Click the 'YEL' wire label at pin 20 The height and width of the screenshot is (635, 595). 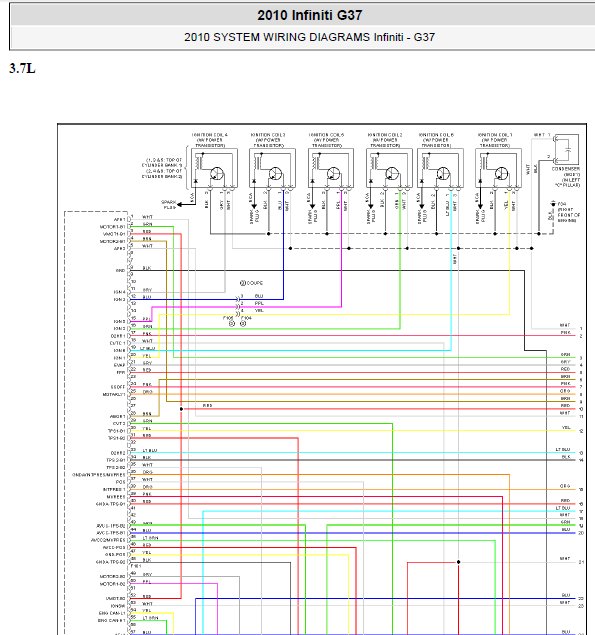[x=147, y=356]
